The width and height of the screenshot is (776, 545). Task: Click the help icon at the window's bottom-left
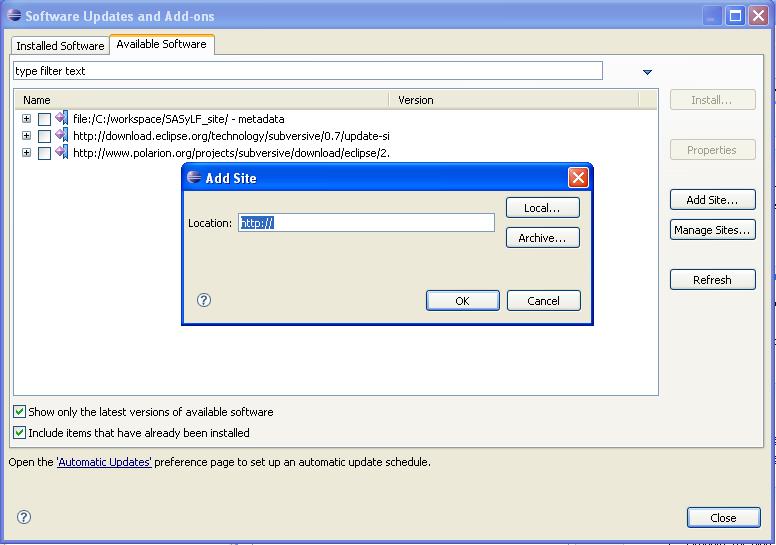coord(24,517)
